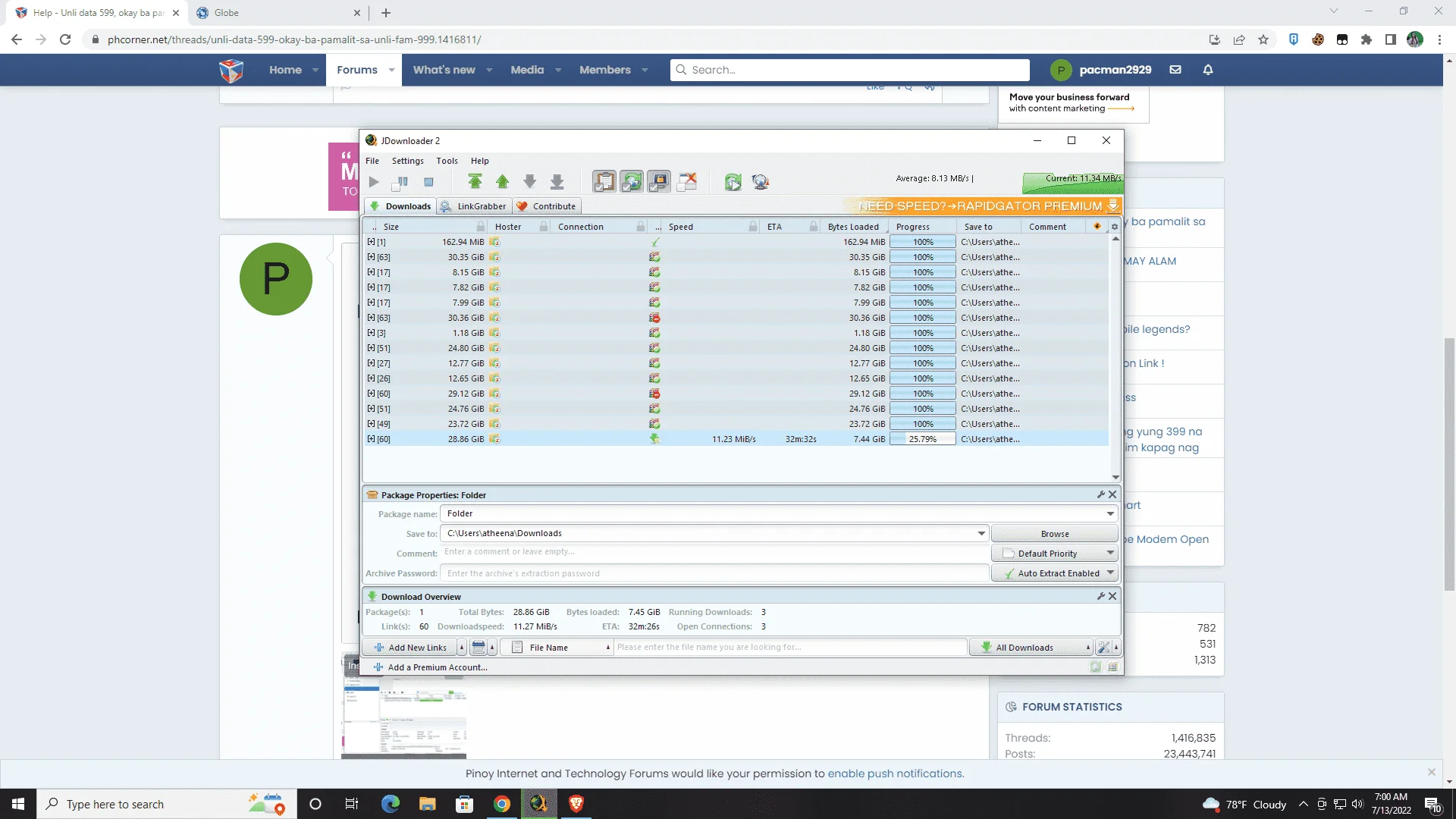
Task: Click the check for updates globe icon
Action: [760, 182]
